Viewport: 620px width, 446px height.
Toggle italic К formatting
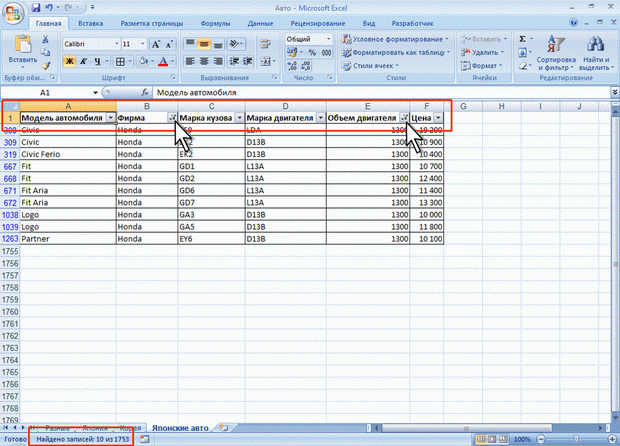click(x=83, y=61)
